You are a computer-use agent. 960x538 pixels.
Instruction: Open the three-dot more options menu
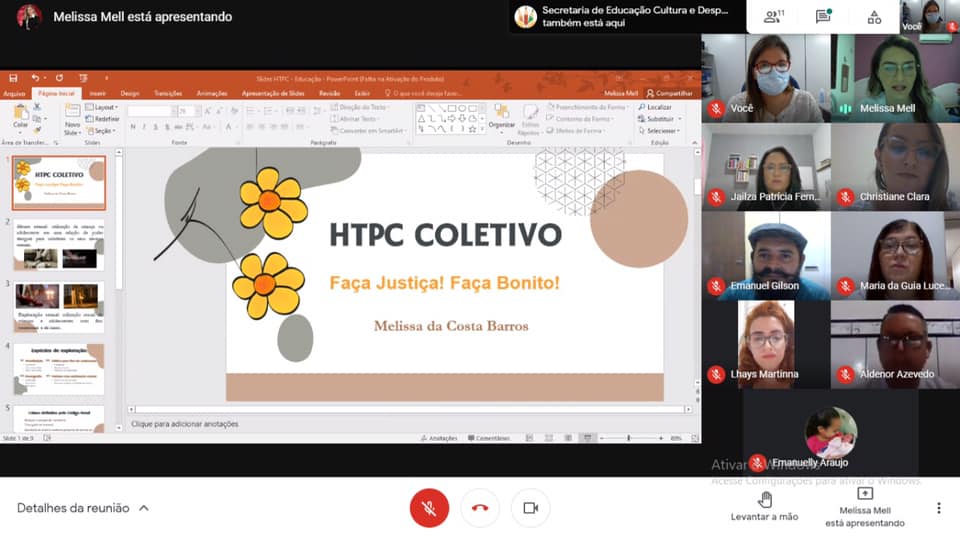coord(938,508)
